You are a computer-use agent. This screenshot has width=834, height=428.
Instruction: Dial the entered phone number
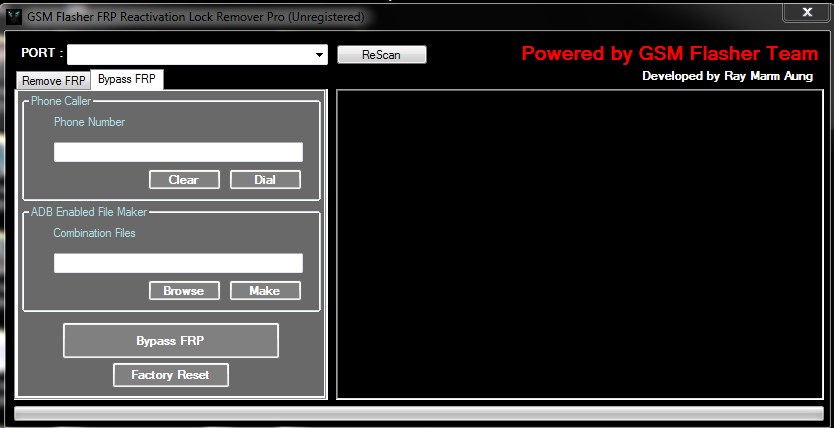click(265, 180)
